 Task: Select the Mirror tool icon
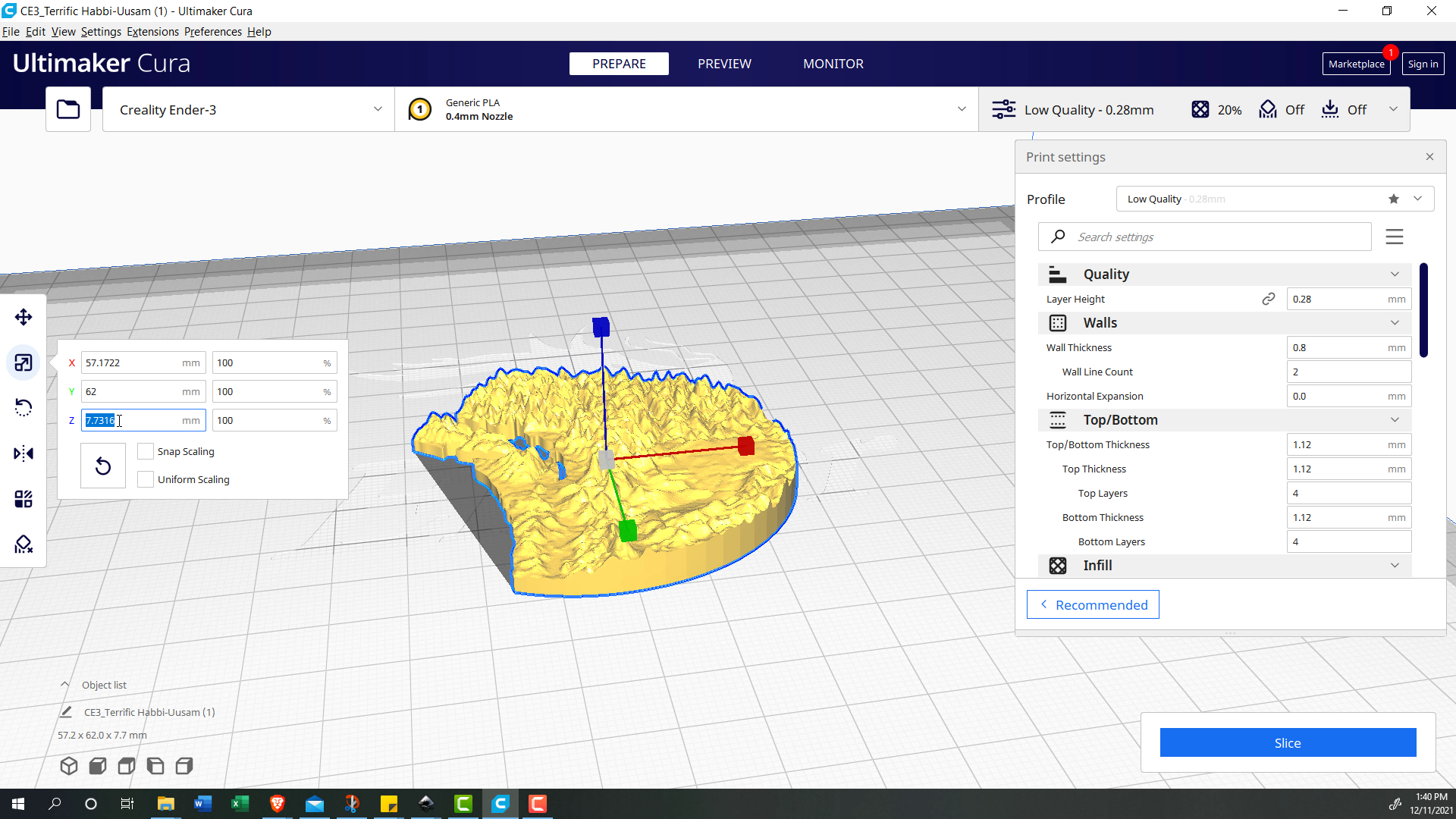[x=24, y=453]
